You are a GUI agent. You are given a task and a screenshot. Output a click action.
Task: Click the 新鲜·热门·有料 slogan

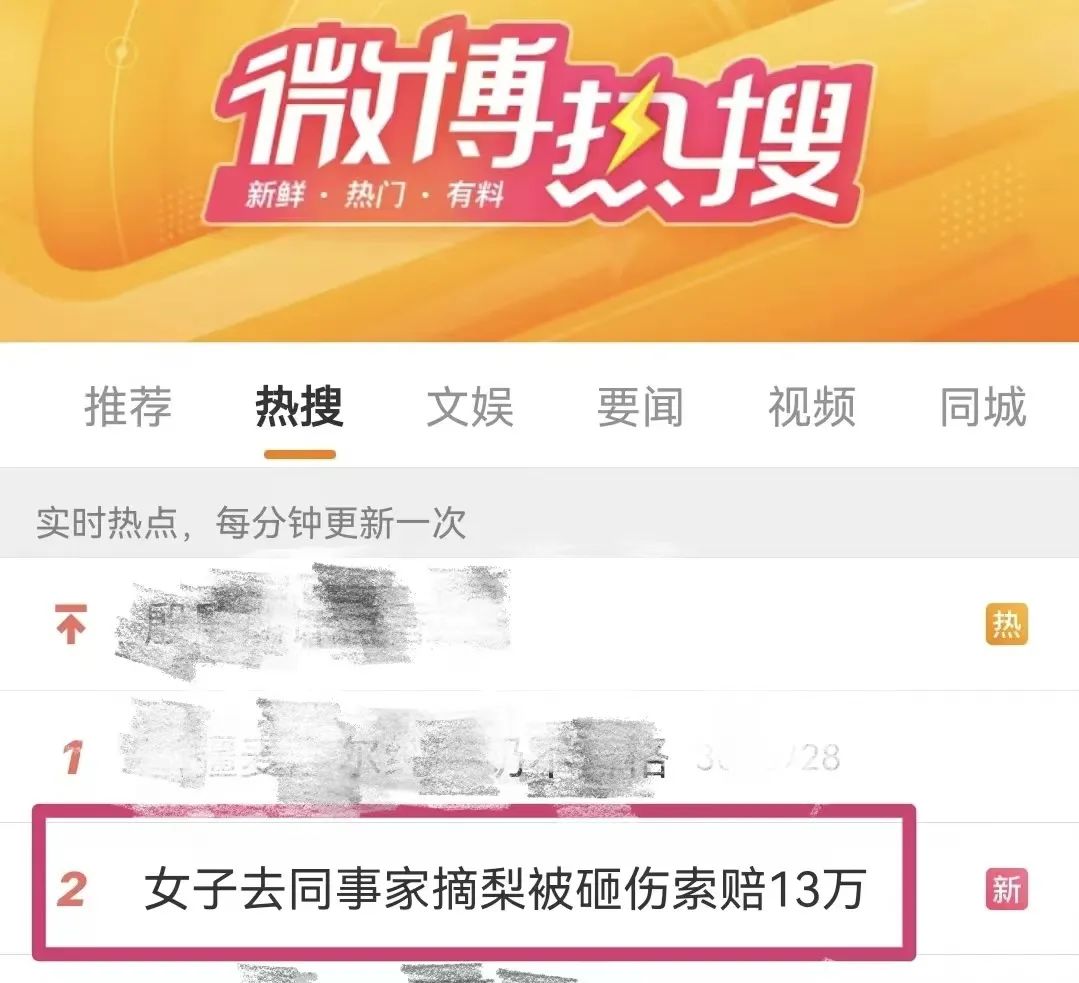click(375, 195)
